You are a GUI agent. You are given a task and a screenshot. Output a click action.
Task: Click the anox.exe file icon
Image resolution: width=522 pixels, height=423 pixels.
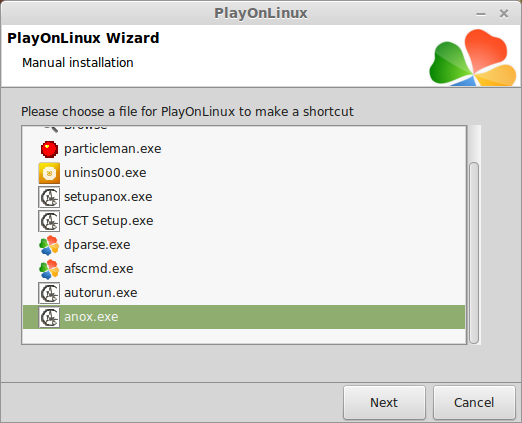coord(49,317)
